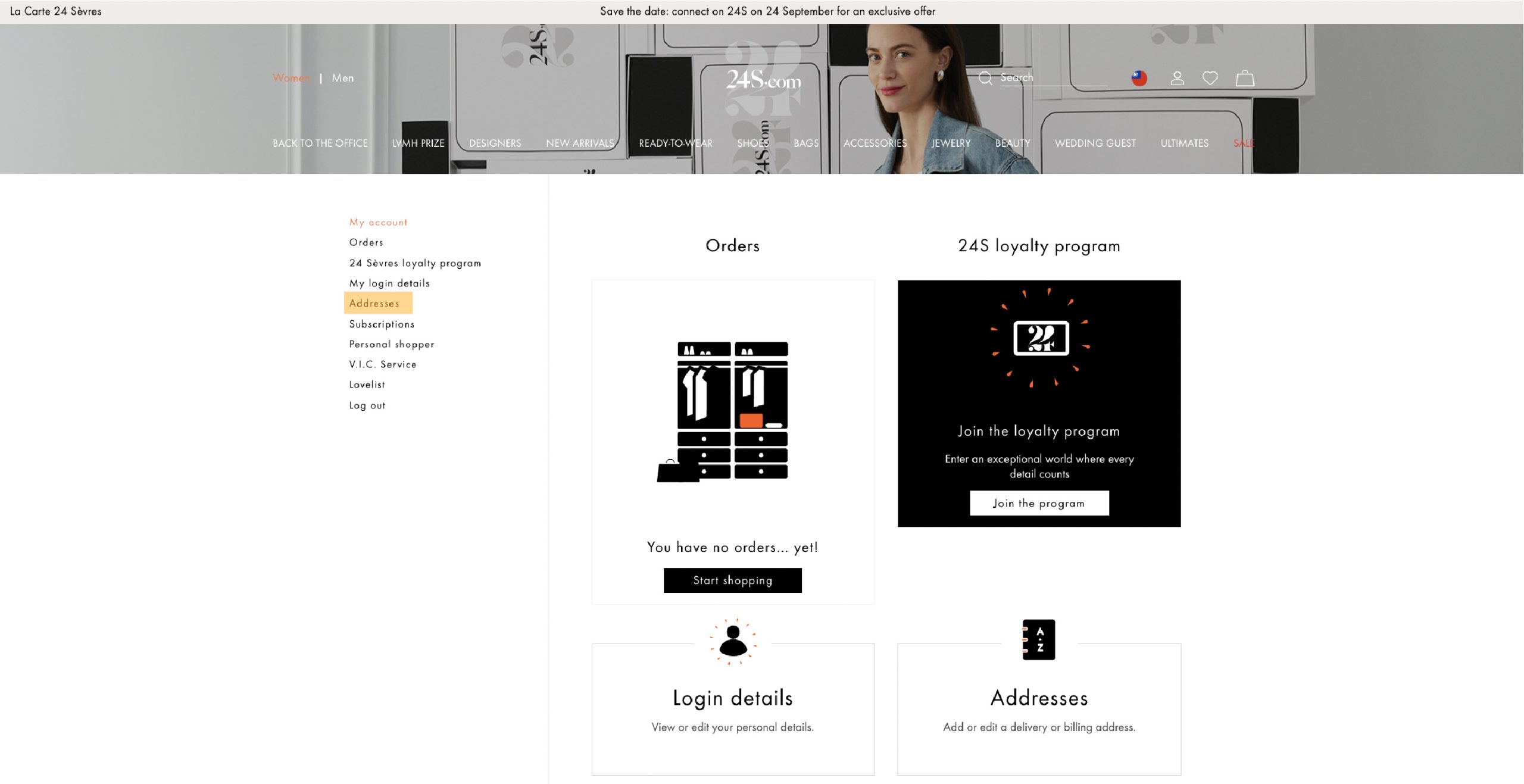Screen dimensions: 1524x784
Task: Click the Start shopping button
Action: [732, 580]
